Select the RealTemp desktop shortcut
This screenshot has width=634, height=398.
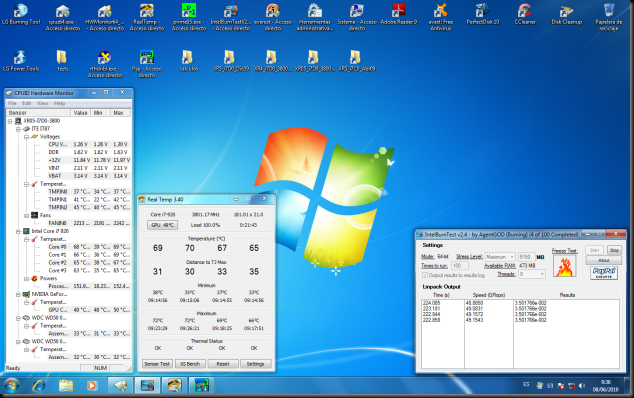147,18
